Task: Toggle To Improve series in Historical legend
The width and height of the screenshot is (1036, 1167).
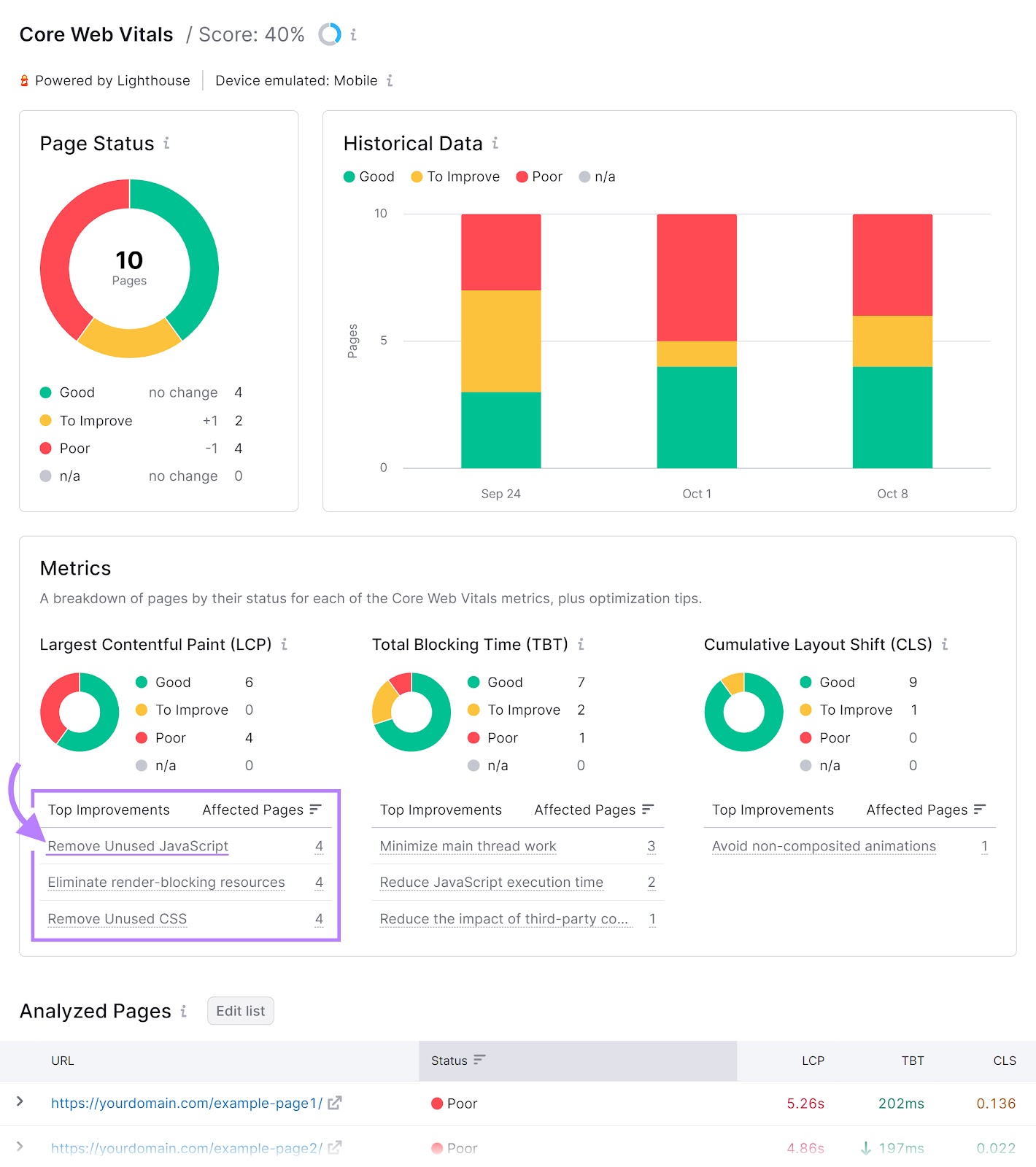Action: point(455,177)
